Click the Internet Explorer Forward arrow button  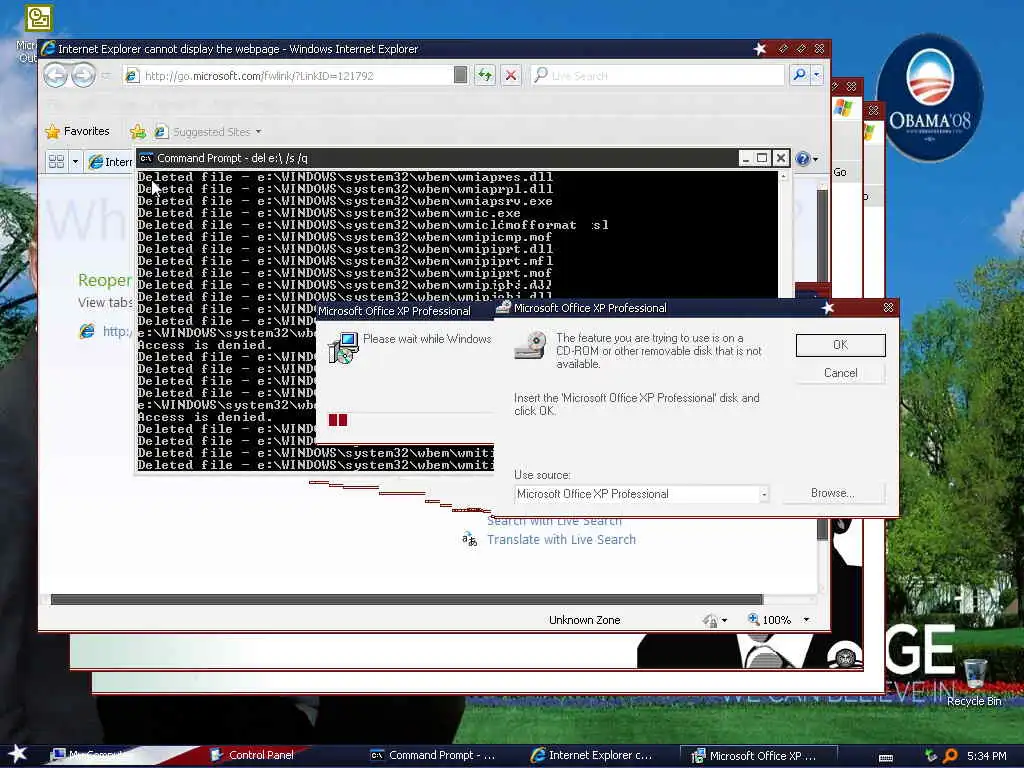point(83,76)
